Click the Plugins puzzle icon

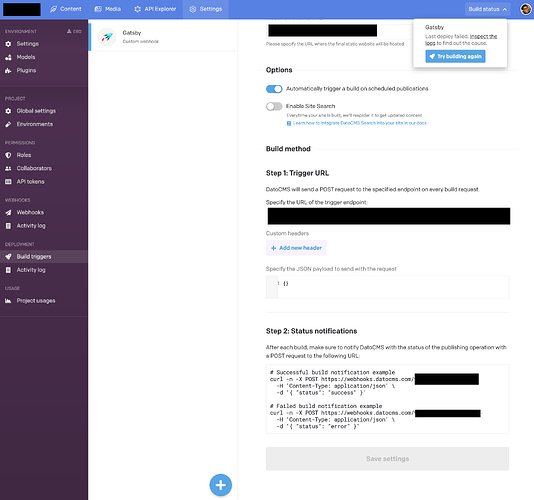tap(8, 71)
